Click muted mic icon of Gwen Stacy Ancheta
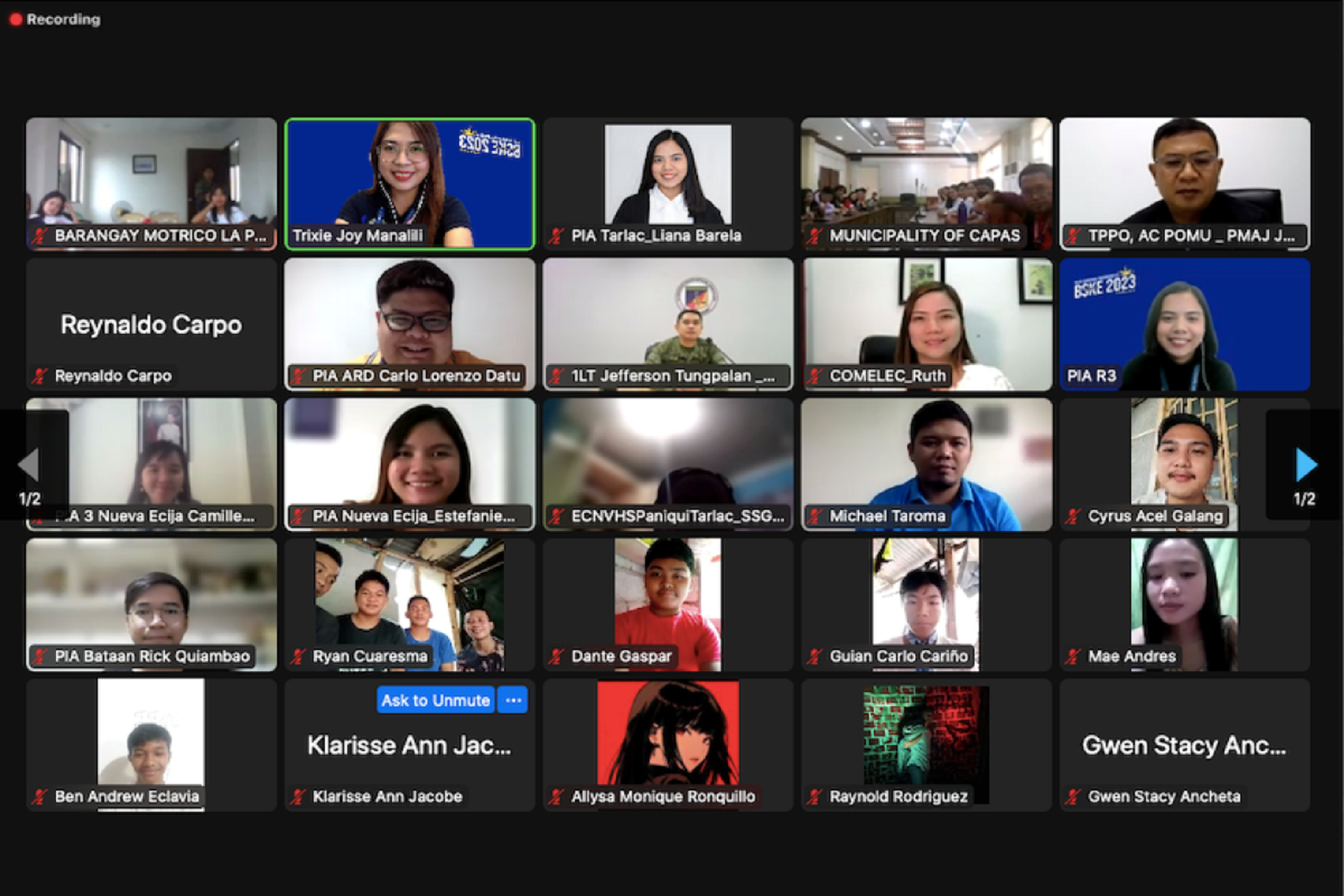The width and height of the screenshot is (1344, 896). (1073, 797)
